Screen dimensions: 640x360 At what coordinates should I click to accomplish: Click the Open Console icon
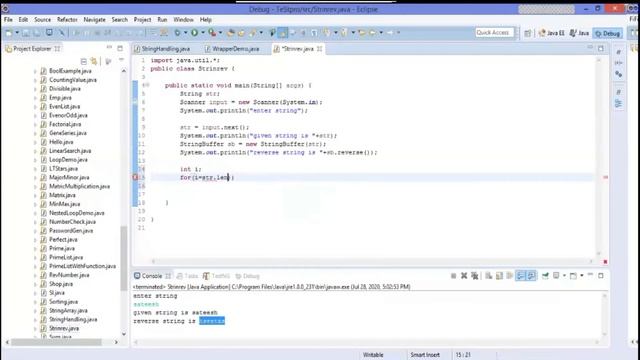pos(573,276)
